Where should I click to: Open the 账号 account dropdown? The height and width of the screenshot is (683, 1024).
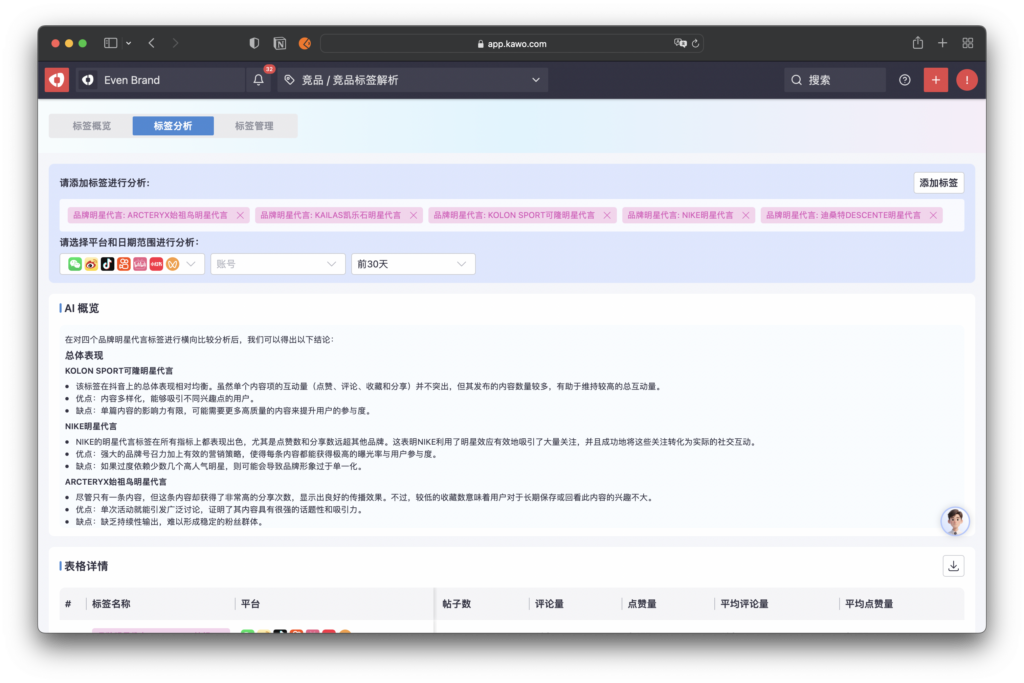(x=277, y=264)
